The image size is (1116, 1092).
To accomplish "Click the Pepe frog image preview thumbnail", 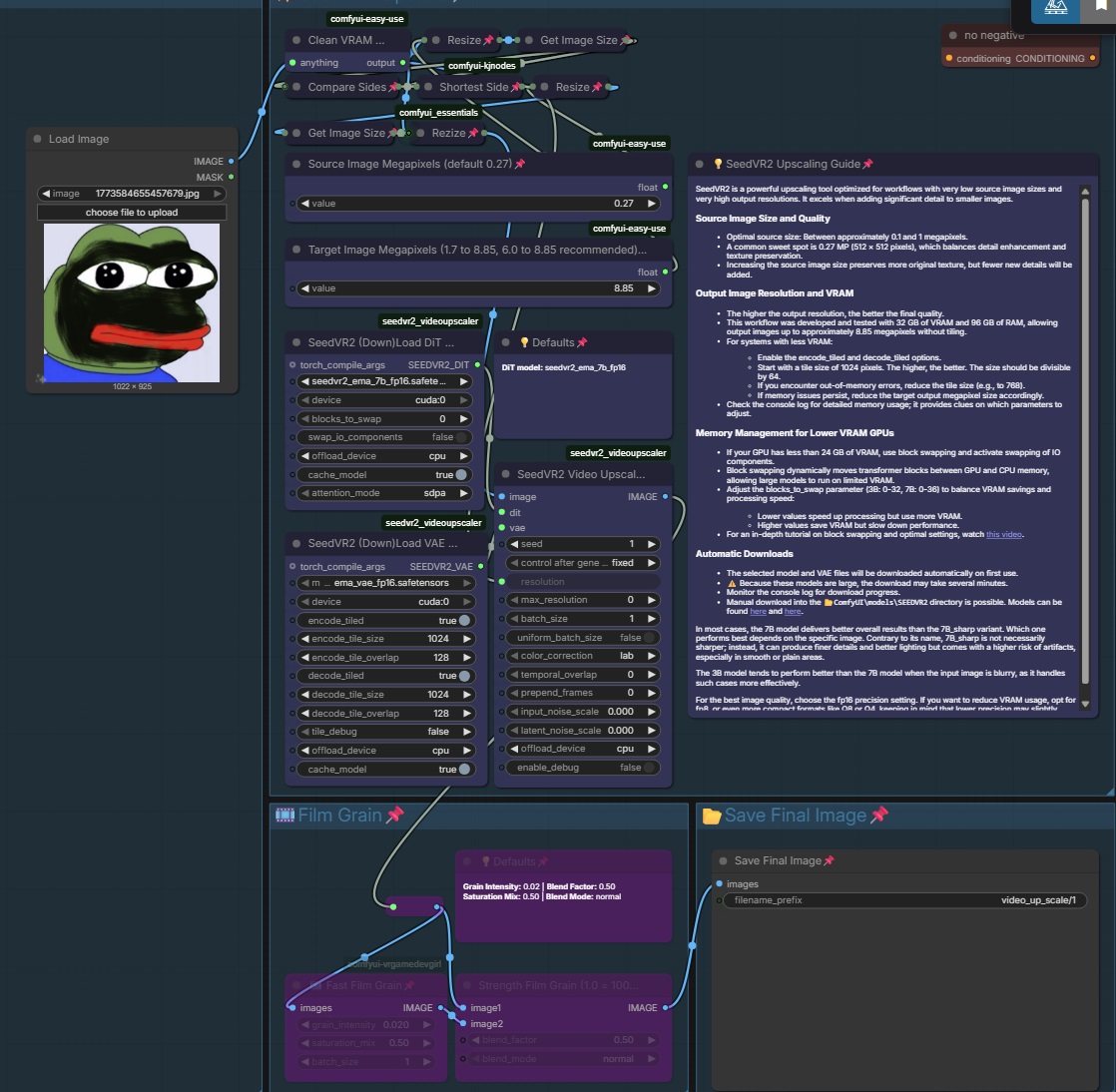I will tap(132, 302).
